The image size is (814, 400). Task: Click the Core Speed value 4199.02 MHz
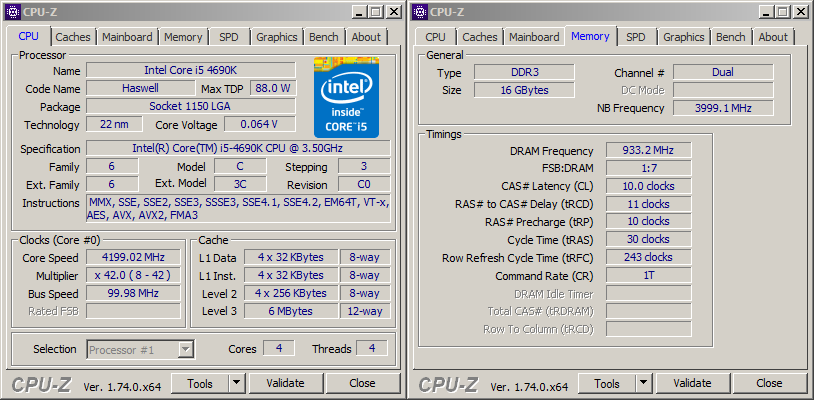point(133,257)
